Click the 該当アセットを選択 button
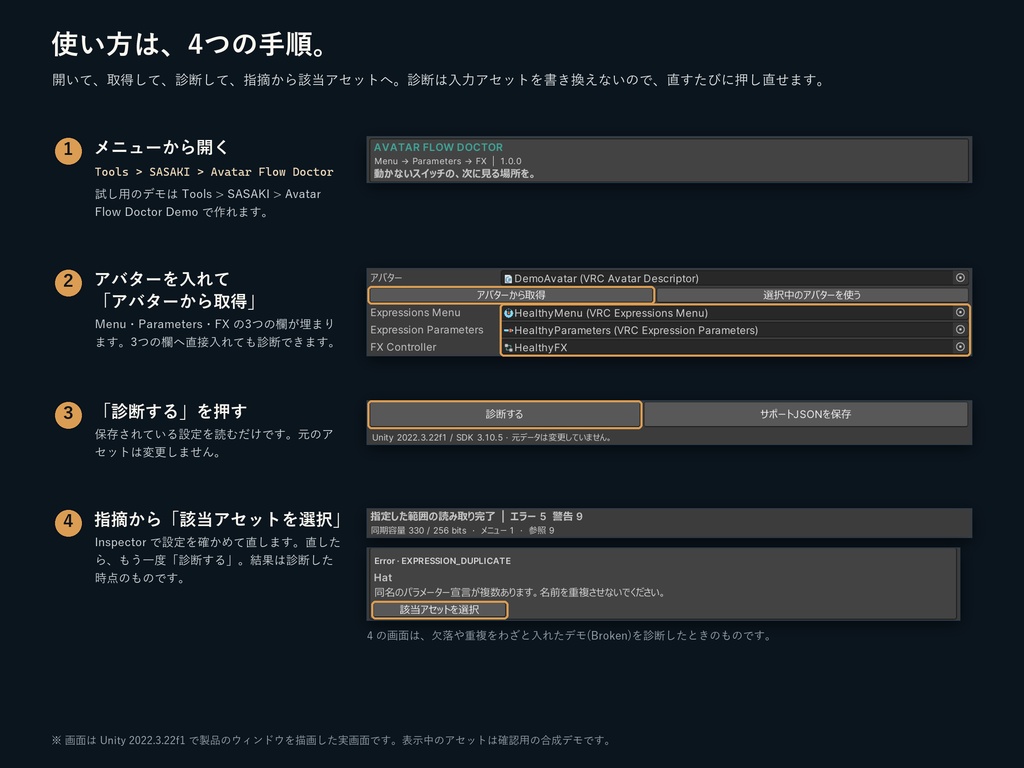This screenshot has height=768, width=1024. click(440, 610)
